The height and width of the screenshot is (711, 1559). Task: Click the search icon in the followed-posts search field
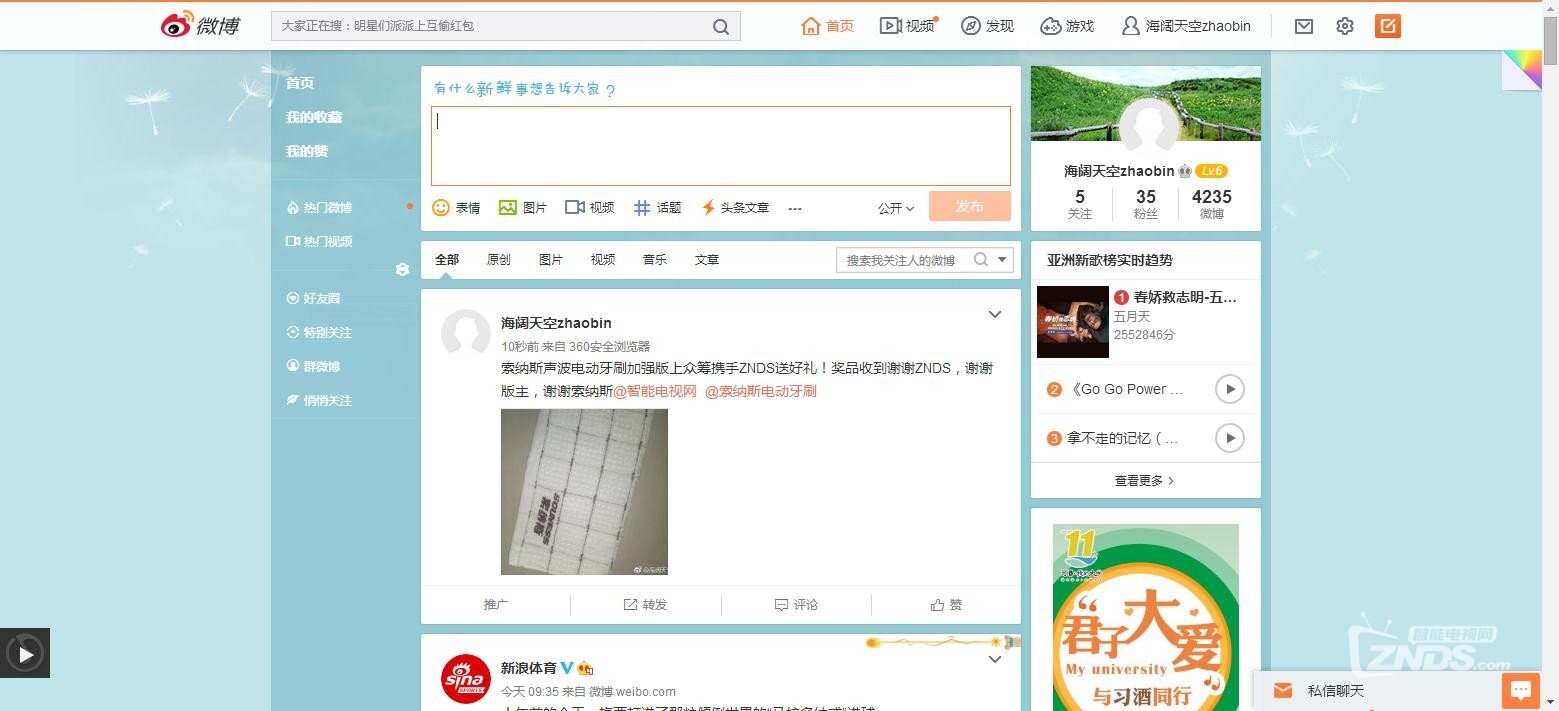[981, 260]
